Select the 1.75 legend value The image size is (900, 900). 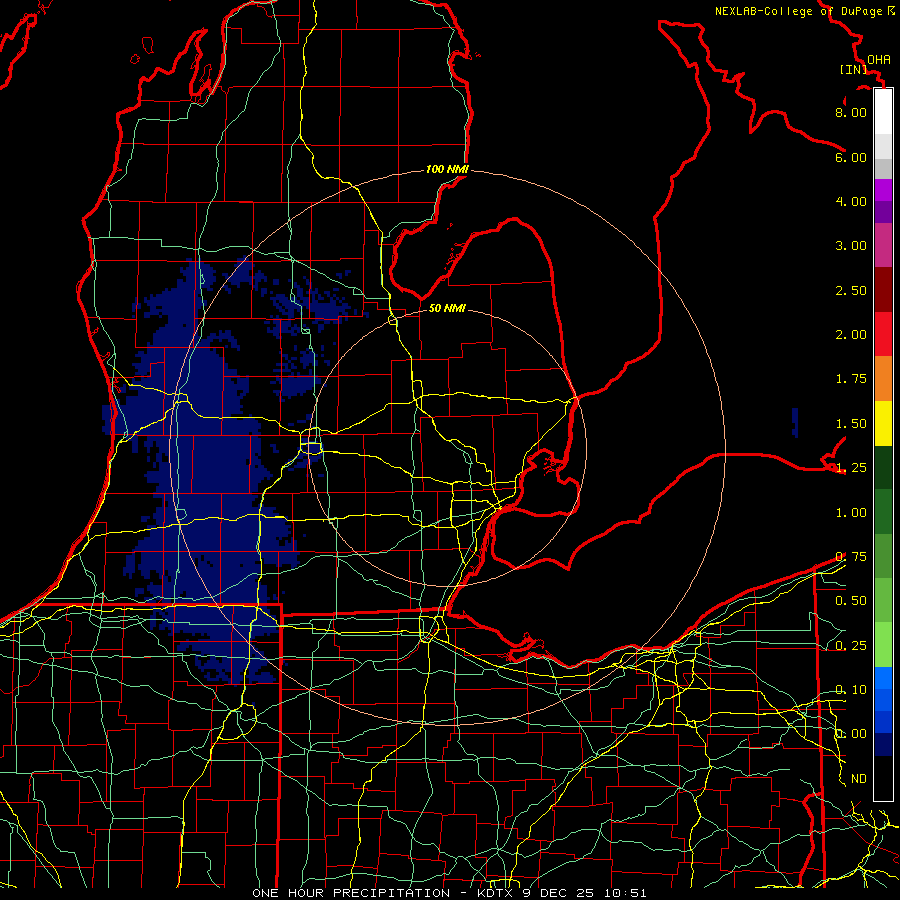point(851,378)
